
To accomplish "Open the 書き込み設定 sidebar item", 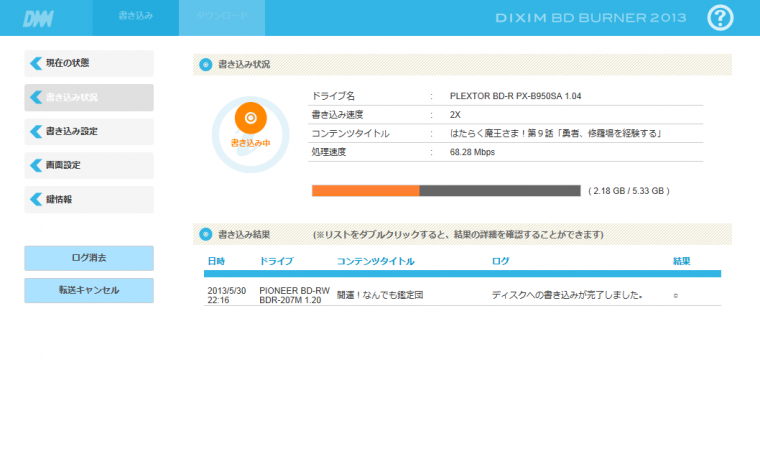I will click(x=89, y=131).
